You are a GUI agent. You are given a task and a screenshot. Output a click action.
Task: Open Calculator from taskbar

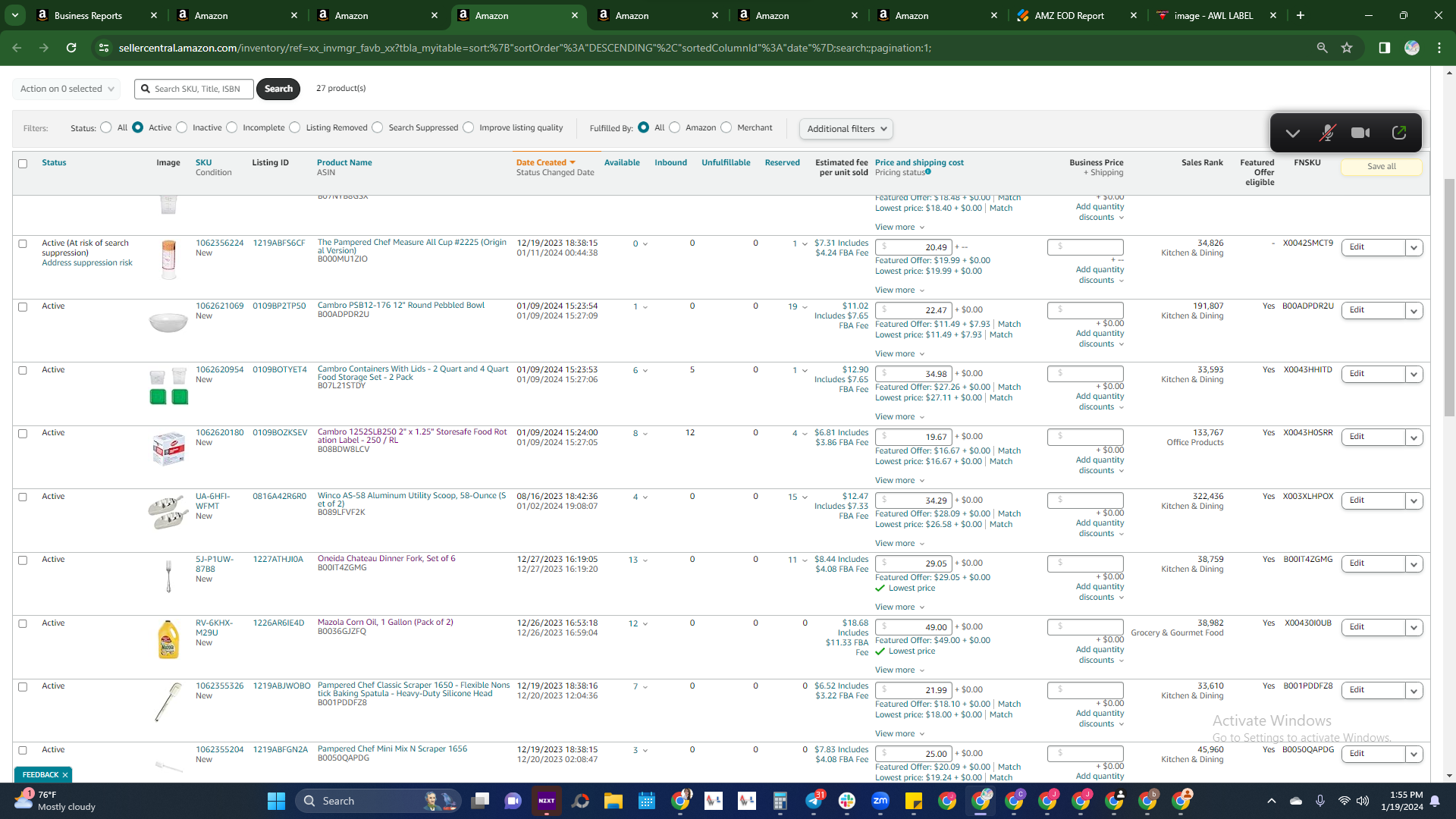tap(780, 801)
